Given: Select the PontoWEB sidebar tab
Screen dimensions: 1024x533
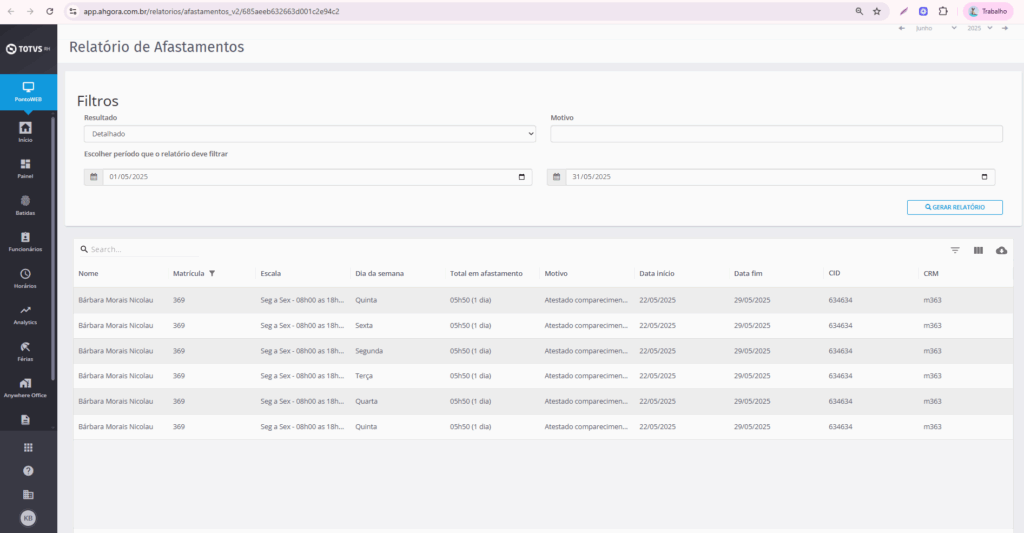Looking at the screenshot, I should (28, 91).
